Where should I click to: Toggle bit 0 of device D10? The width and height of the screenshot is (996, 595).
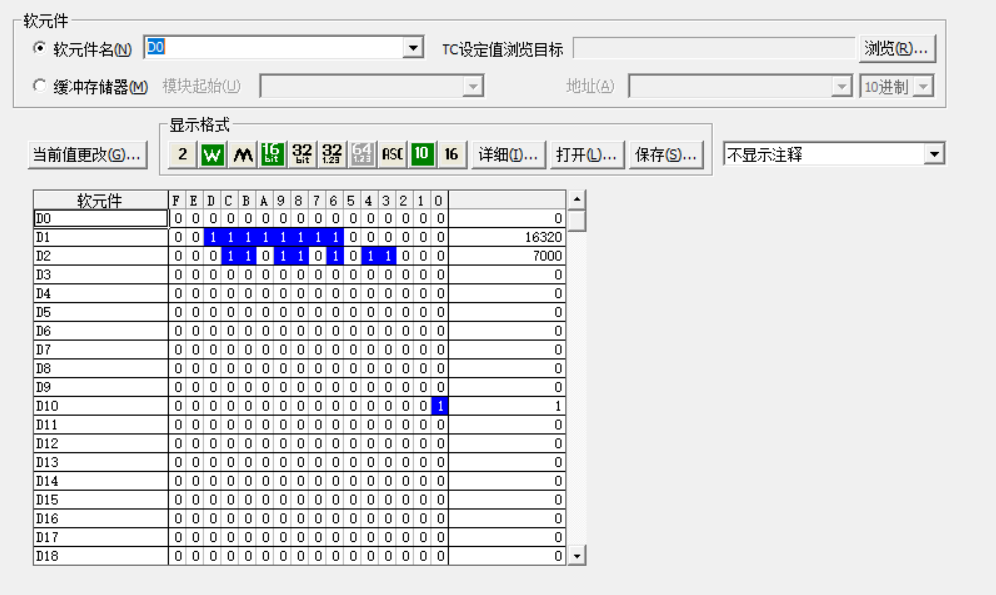pyautogui.click(x=439, y=406)
